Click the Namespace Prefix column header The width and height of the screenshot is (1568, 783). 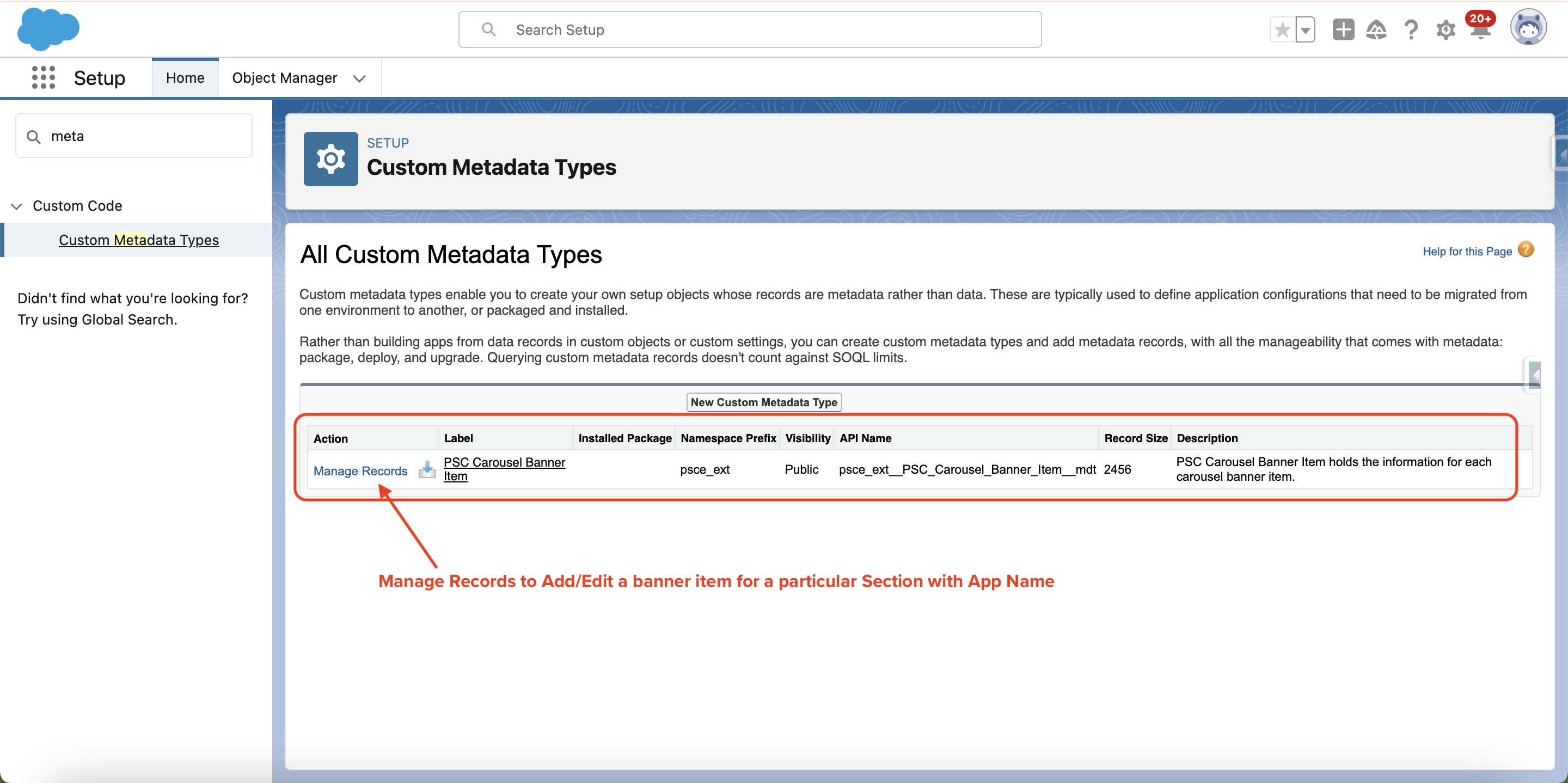click(728, 438)
